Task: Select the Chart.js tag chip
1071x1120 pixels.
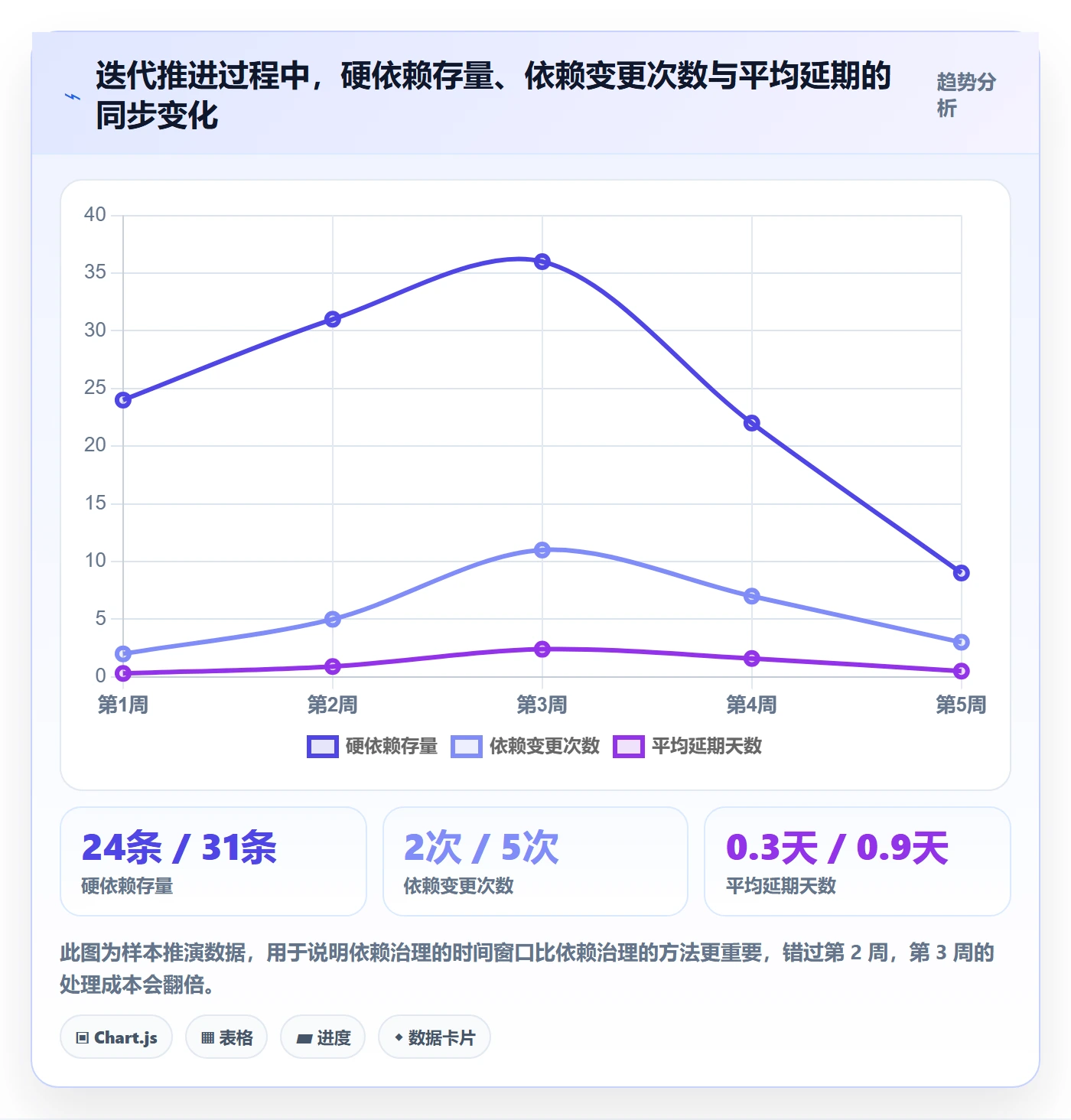Action: coord(116,1037)
